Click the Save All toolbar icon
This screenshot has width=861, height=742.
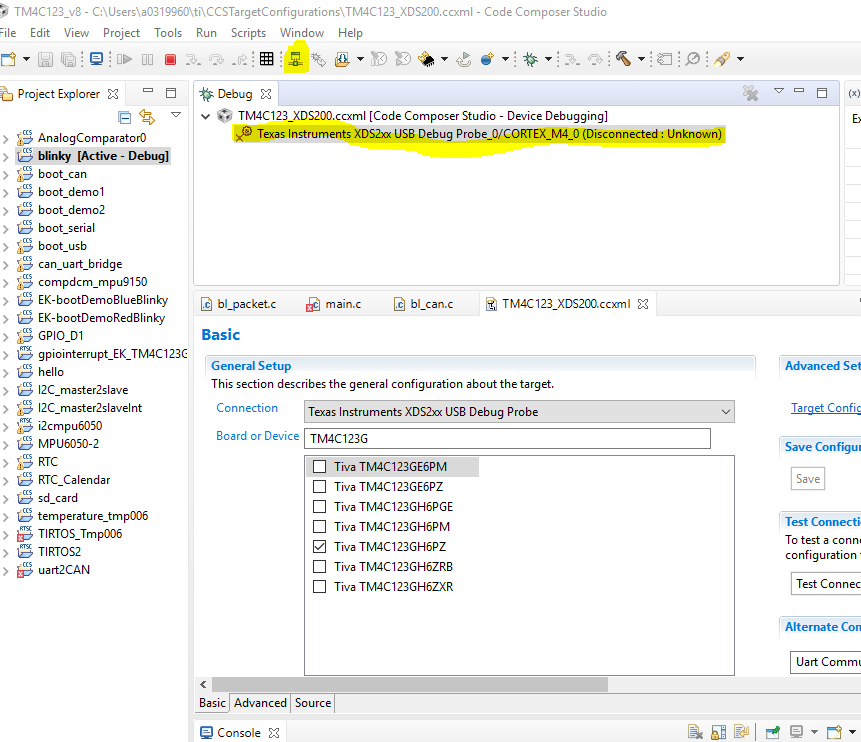pyautogui.click(x=69, y=59)
